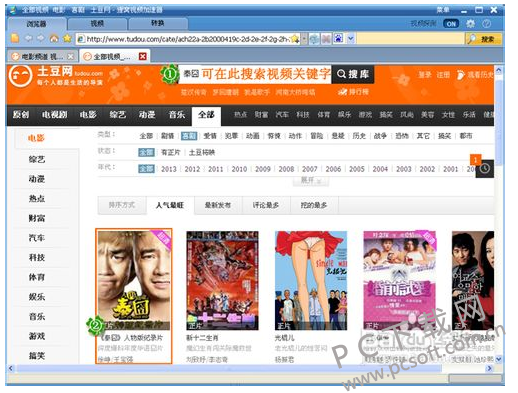Click the help question mark icon

click(486, 24)
